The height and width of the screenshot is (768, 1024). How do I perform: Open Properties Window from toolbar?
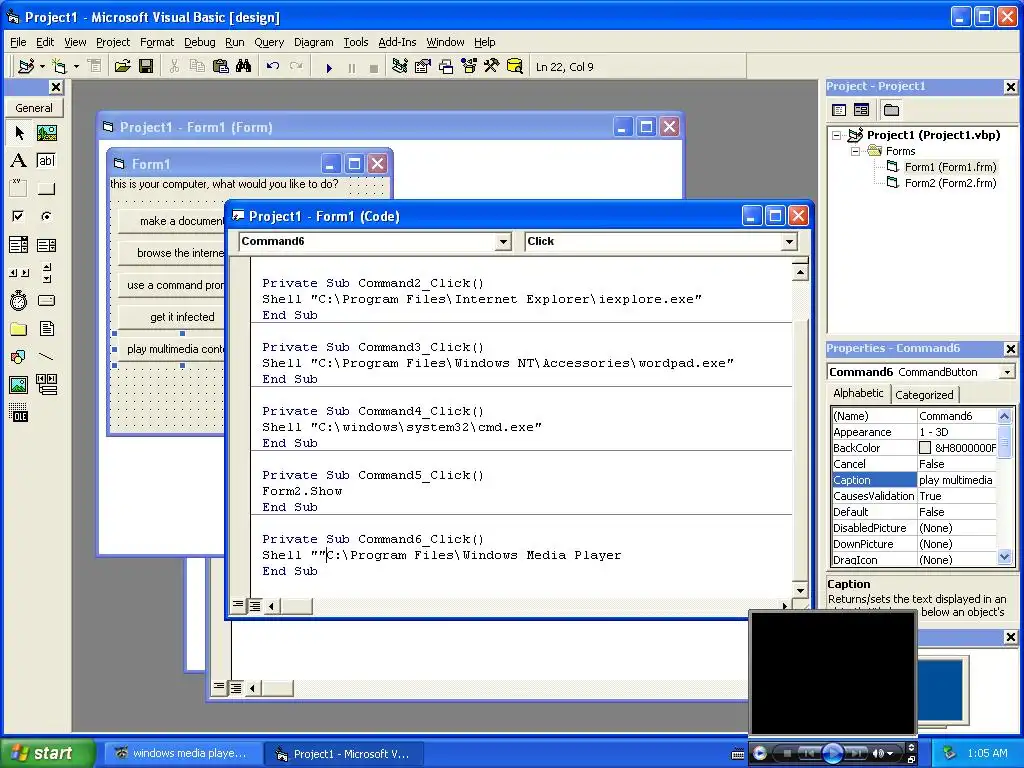[423, 67]
